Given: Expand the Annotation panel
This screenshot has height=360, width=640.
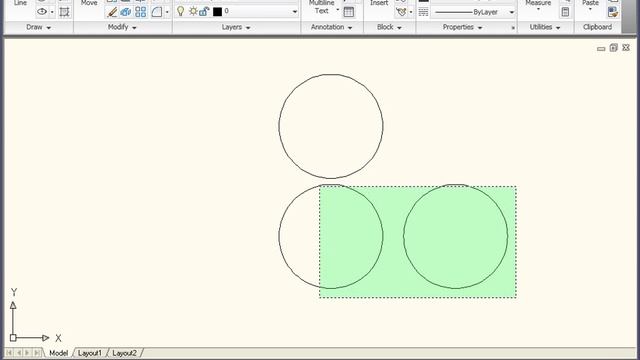Looking at the screenshot, I should (x=331, y=27).
